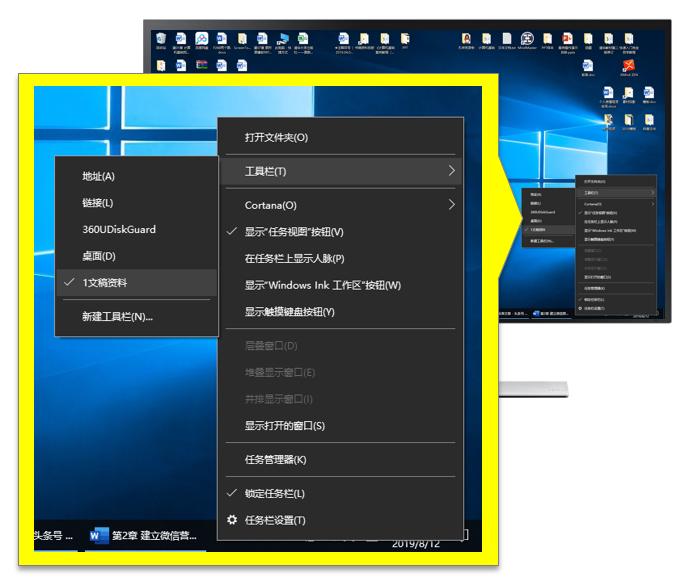Viewport: 687px width, 588px height.
Task: Open the Baidu Netdisk cloud icon on desktop
Action: [x=202, y=41]
